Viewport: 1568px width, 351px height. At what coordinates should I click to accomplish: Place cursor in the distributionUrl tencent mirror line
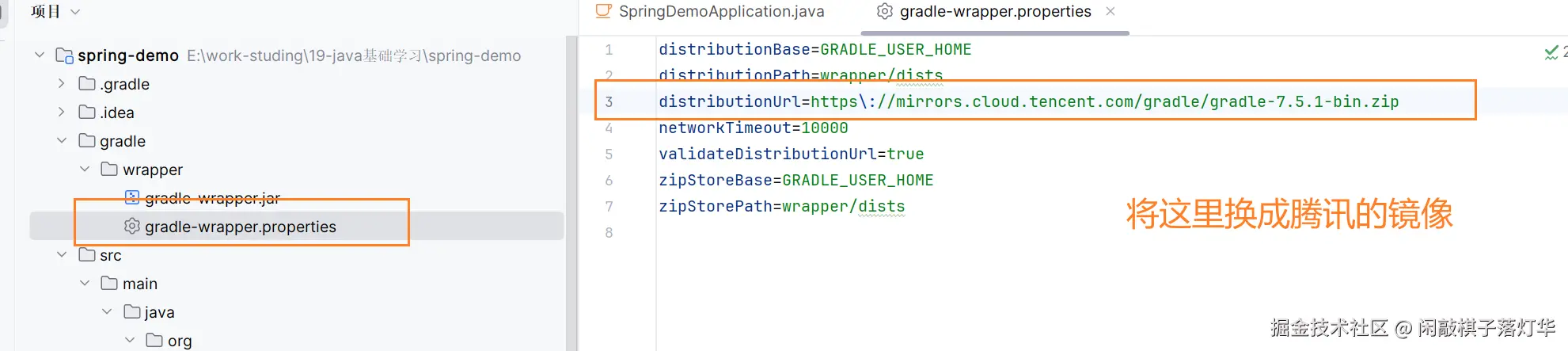coord(1028,101)
